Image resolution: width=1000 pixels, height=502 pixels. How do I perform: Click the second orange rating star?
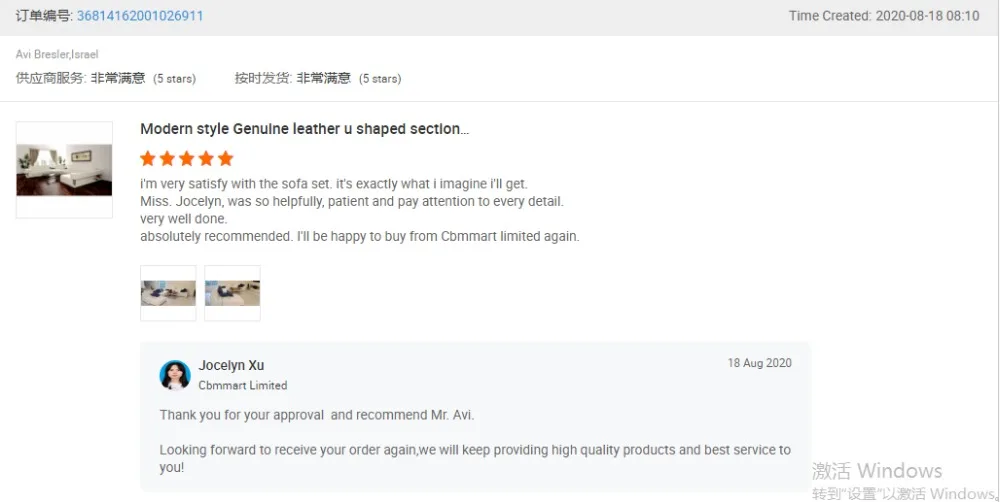pyautogui.click(x=167, y=158)
